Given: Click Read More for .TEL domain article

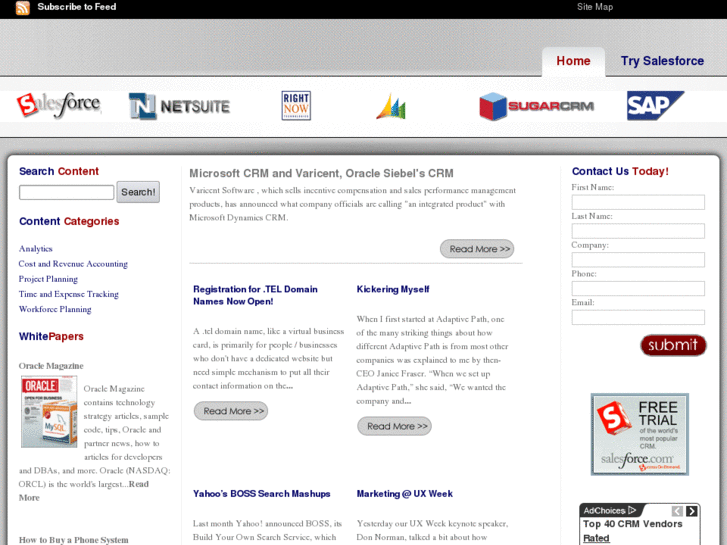Looking at the screenshot, I should (231, 411).
